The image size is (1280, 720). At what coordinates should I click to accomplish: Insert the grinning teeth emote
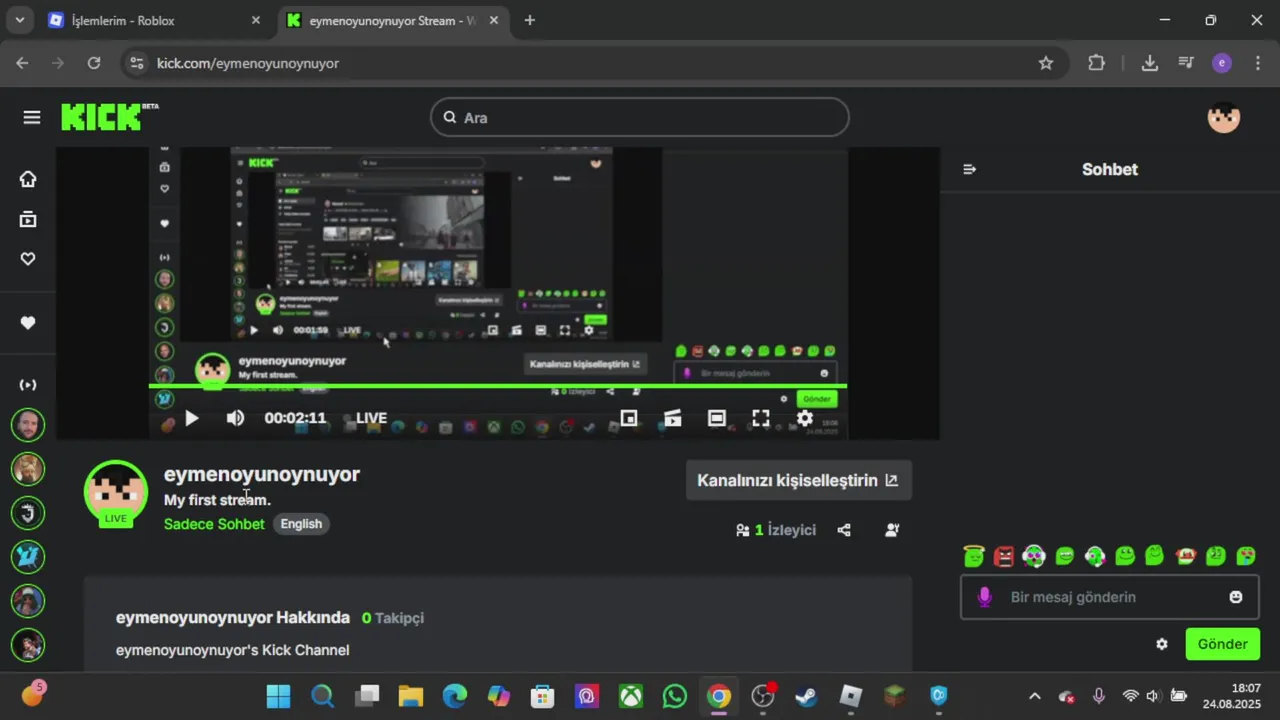pos(1065,556)
